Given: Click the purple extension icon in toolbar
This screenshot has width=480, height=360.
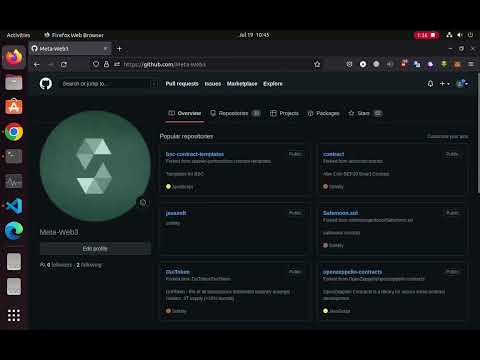Looking at the screenshot, I should click(430, 64).
